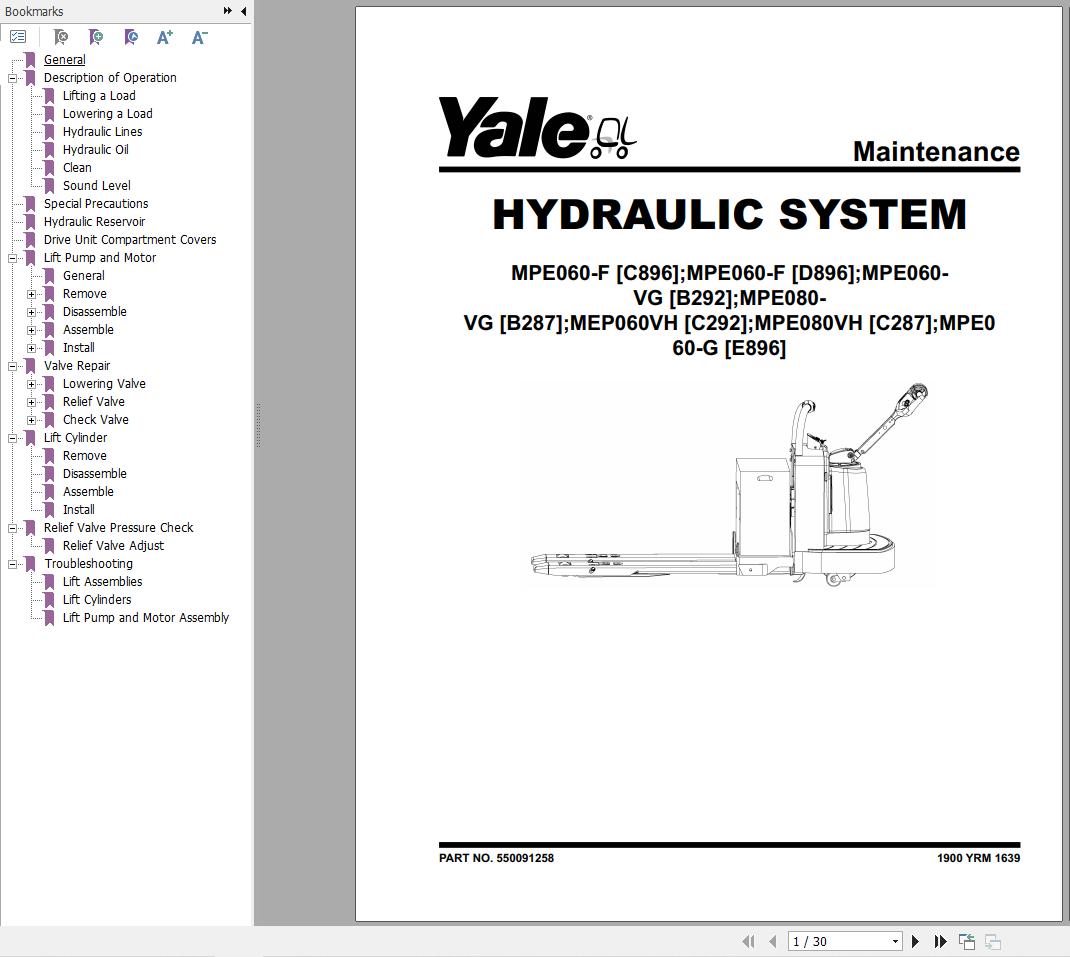Image resolution: width=1070 pixels, height=957 pixels.
Task: Collapse the Bookmarks panel with the left arrow
Action: pyautogui.click(x=244, y=11)
